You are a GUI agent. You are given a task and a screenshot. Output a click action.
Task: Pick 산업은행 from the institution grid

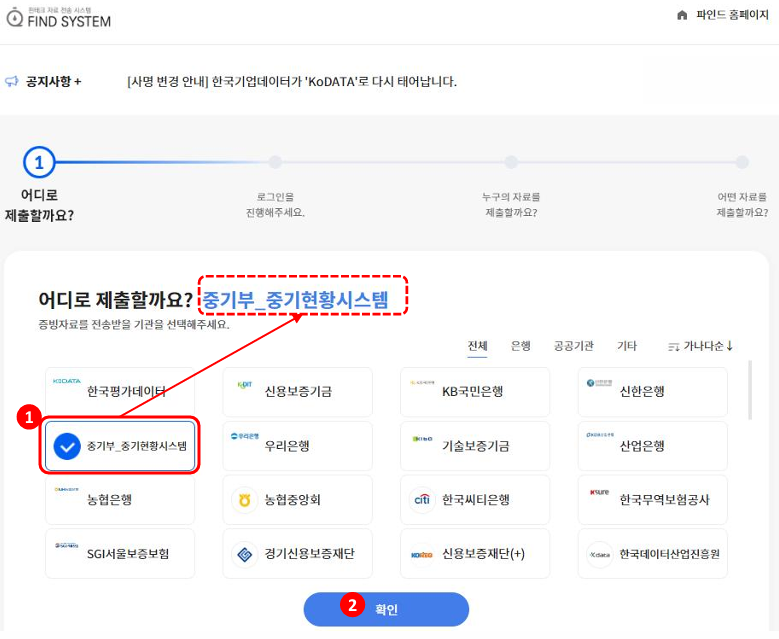[652, 446]
